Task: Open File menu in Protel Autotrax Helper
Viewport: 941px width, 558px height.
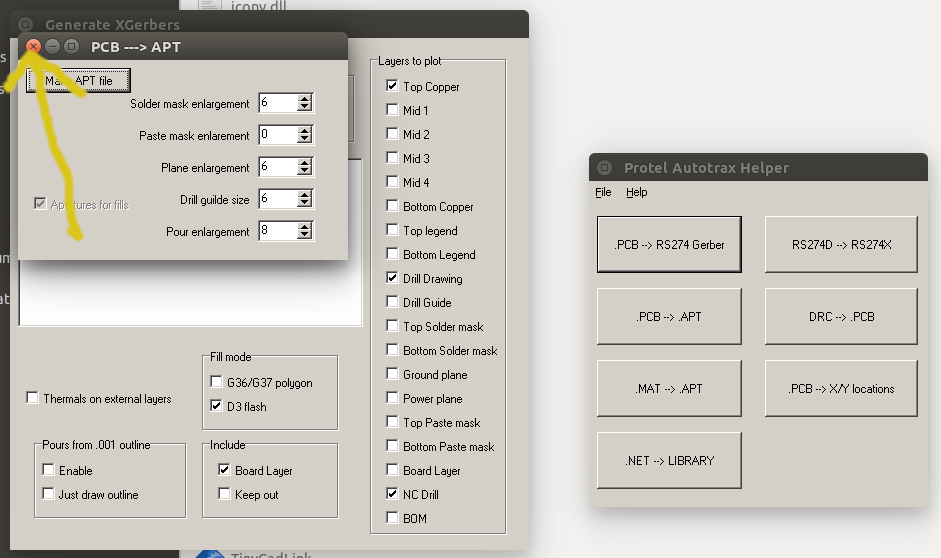Action: (x=603, y=192)
